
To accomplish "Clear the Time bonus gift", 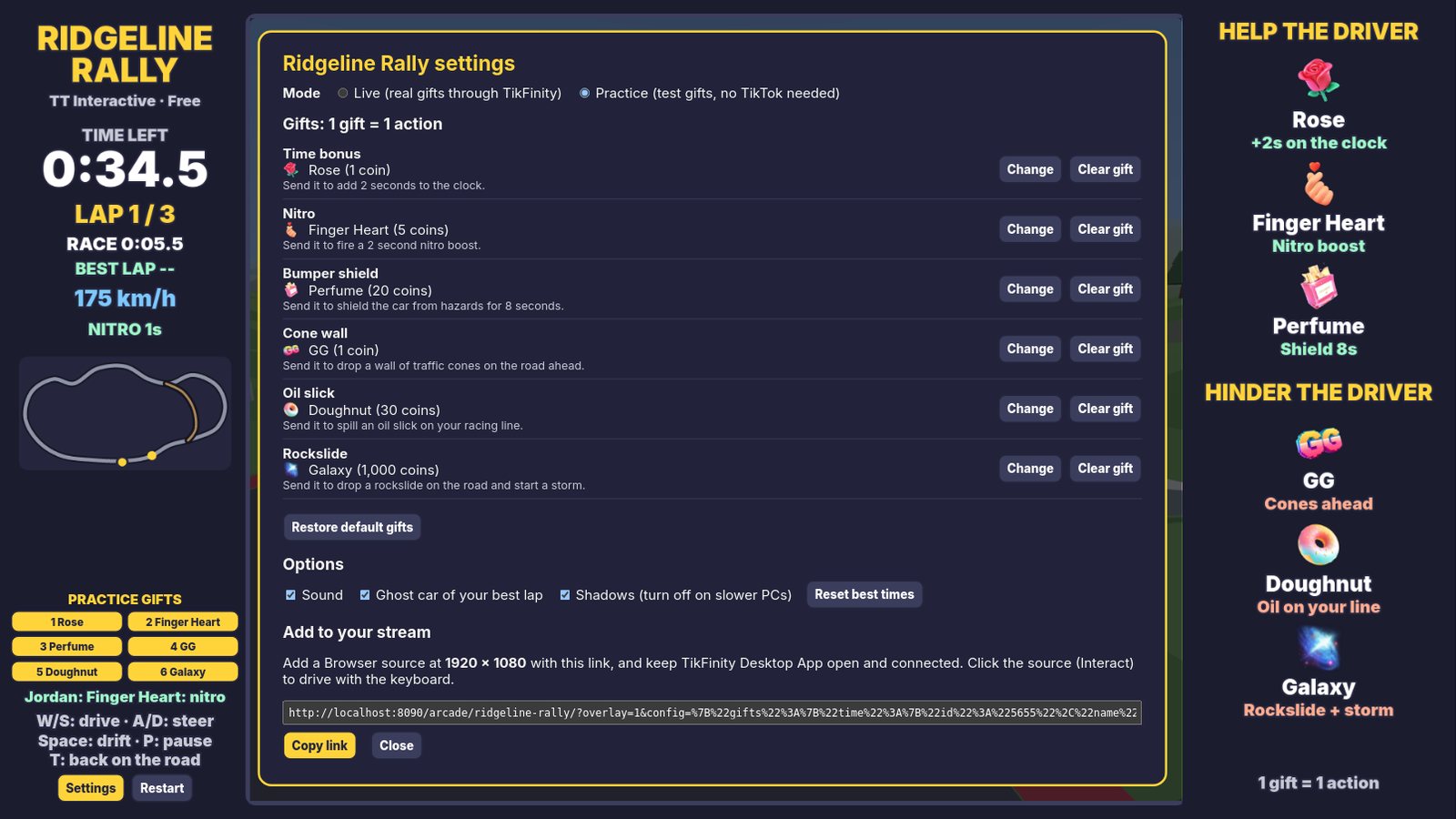I will point(1105,169).
